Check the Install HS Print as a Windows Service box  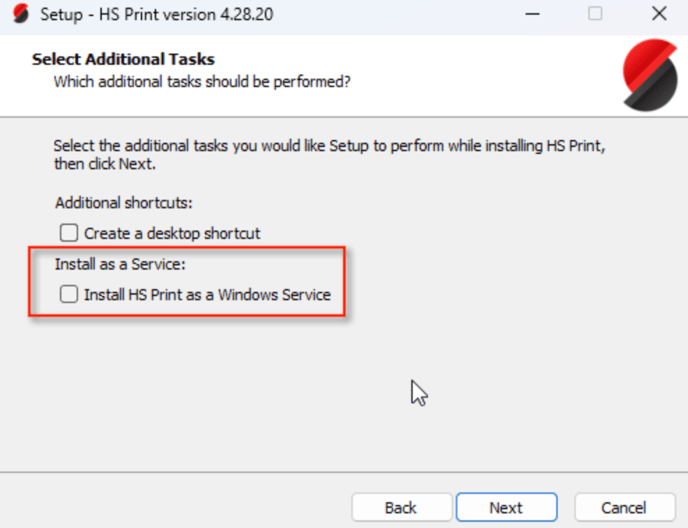[69, 294]
